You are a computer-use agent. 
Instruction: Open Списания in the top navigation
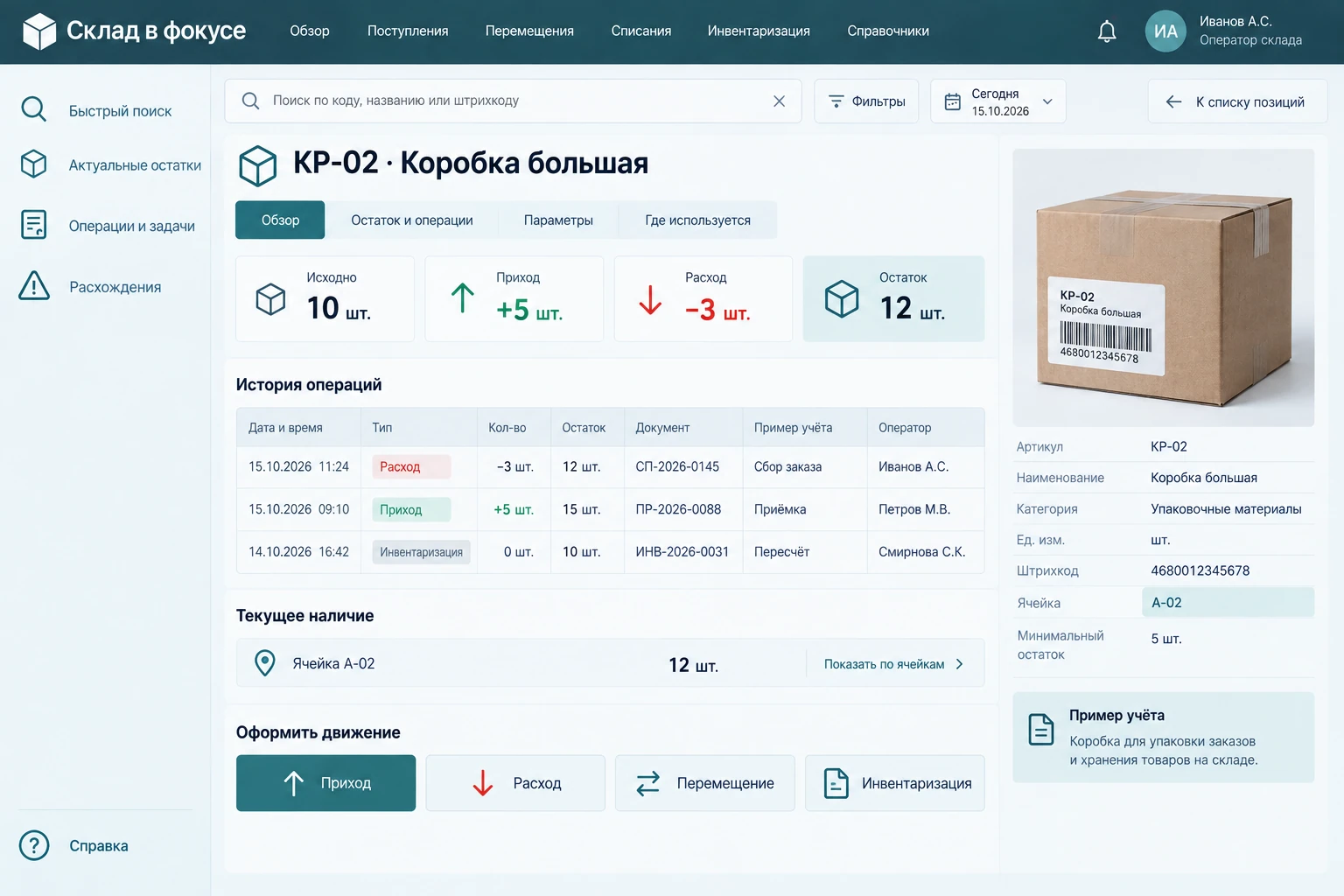coord(641,31)
